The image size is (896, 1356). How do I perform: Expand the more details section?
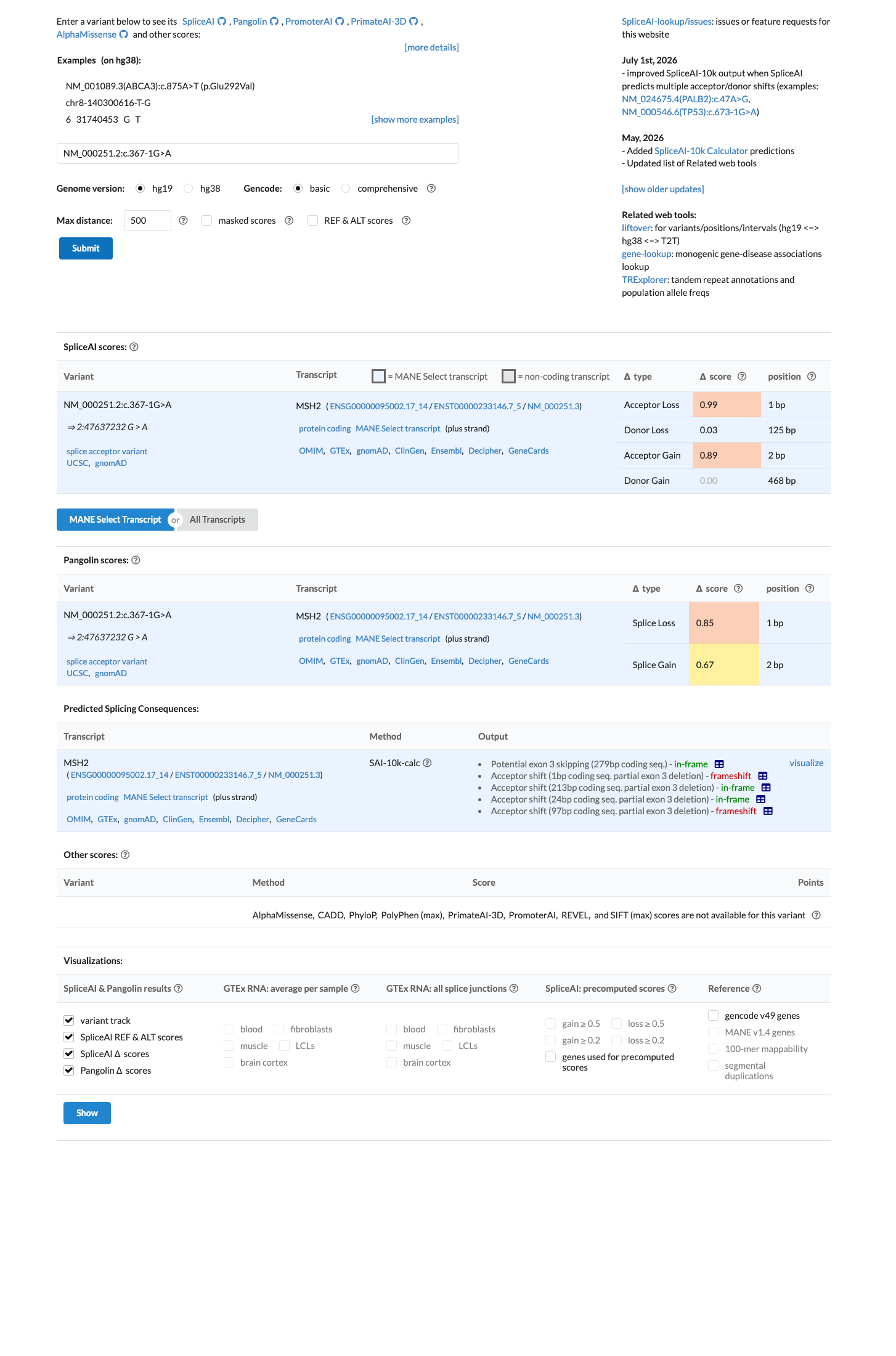pyautogui.click(x=431, y=47)
